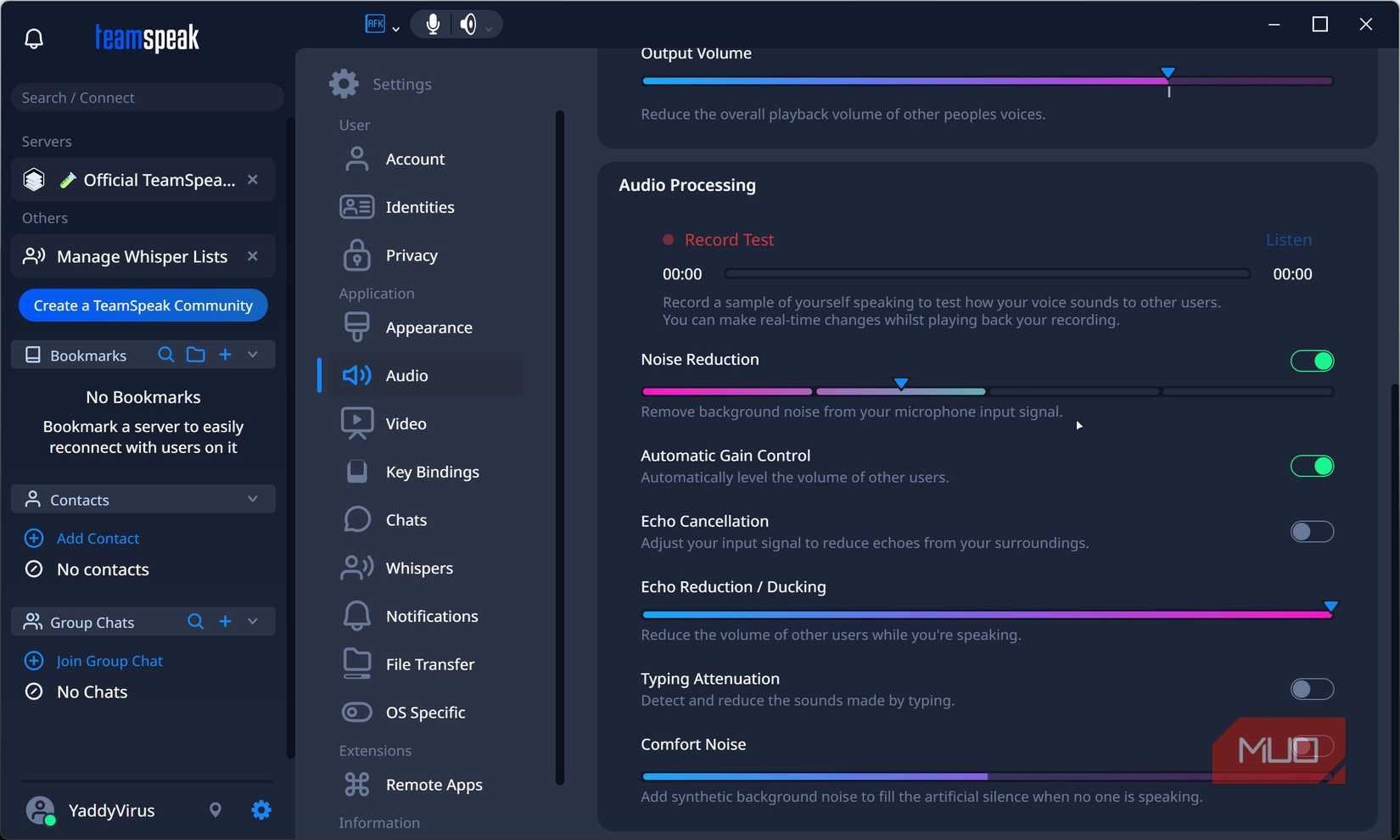The width and height of the screenshot is (1400, 840).
Task: Open the AFK status dropdown arrow
Action: click(x=395, y=29)
